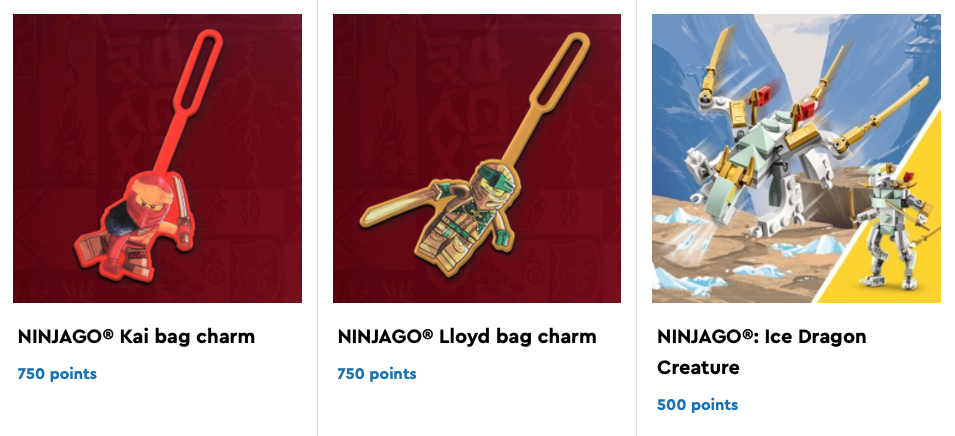Click the NINJAGO® Lloyd bag charm title
Viewport: 955px width, 436px height.
[x=467, y=337]
